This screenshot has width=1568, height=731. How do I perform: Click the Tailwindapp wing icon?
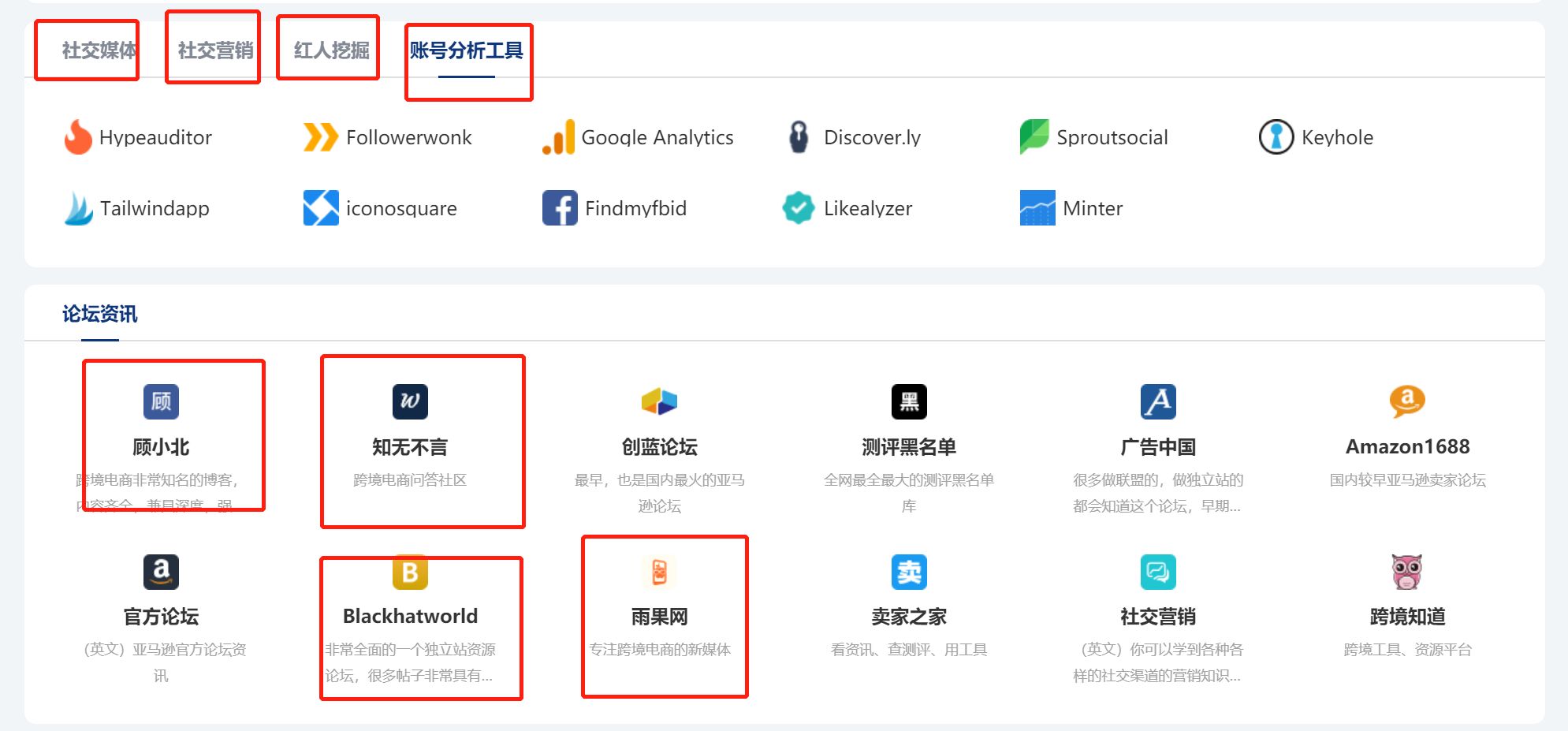77,207
